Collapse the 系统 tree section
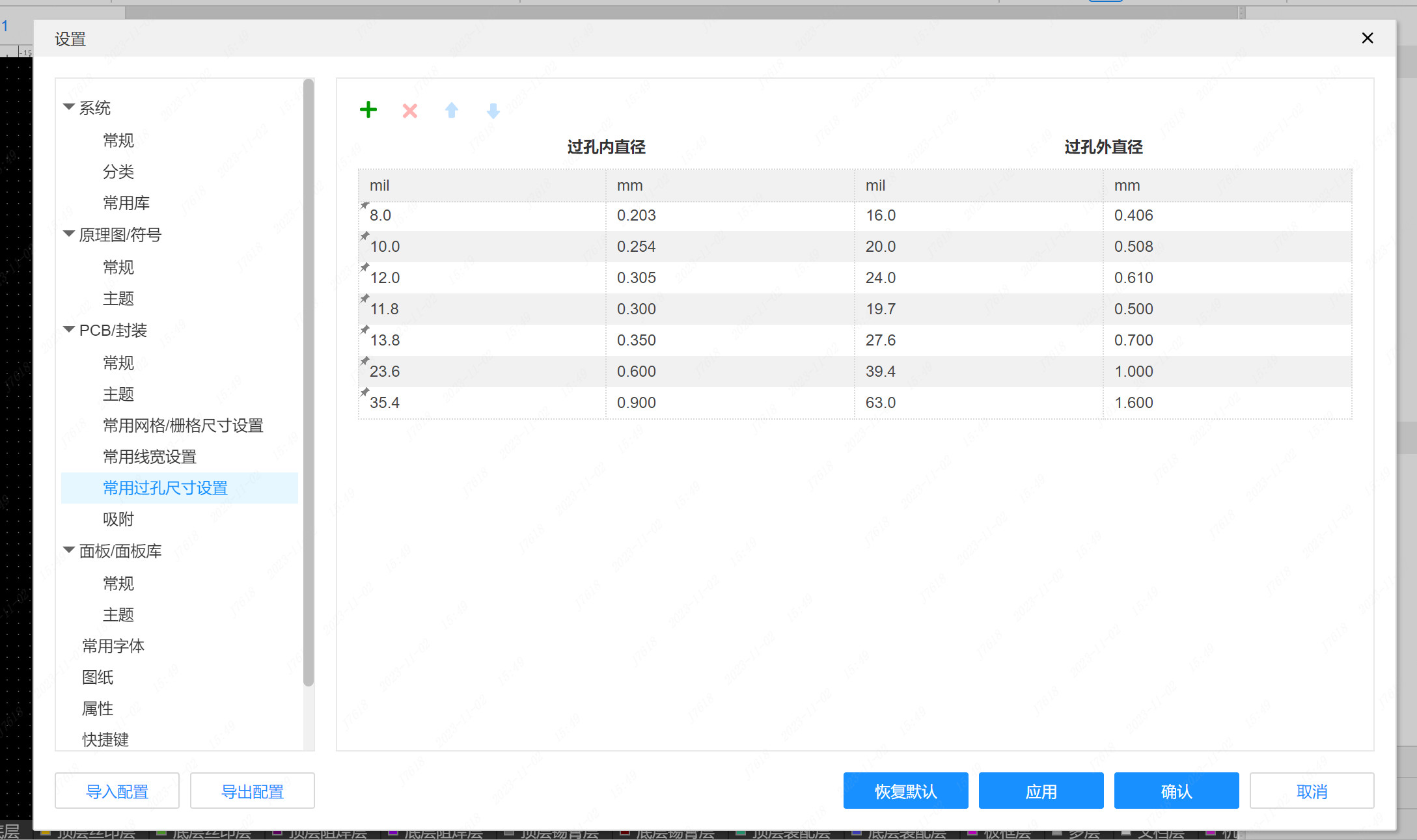Image resolution: width=1417 pixels, height=840 pixels. (69, 107)
